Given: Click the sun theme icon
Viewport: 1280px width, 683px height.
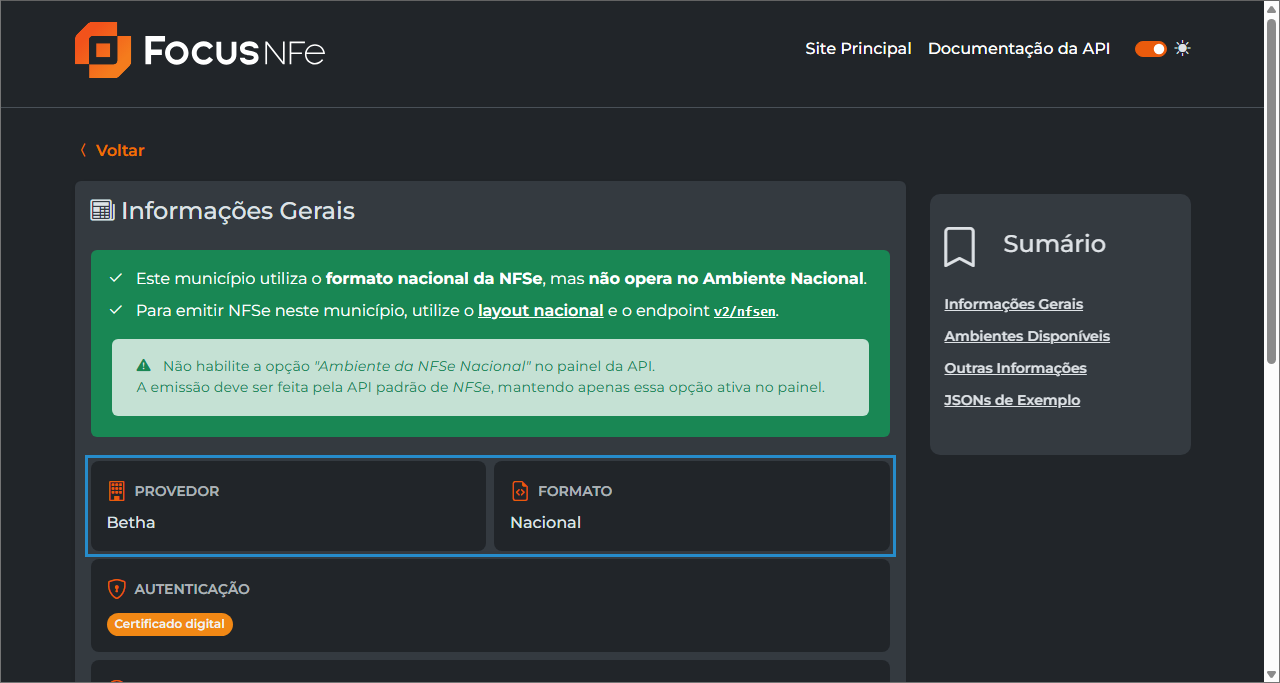Looking at the screenshot, I should click(1183, 48).
